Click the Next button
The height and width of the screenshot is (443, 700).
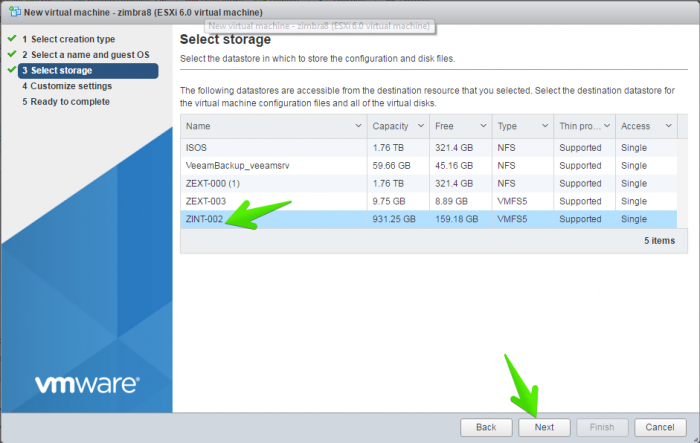point(544,427)
